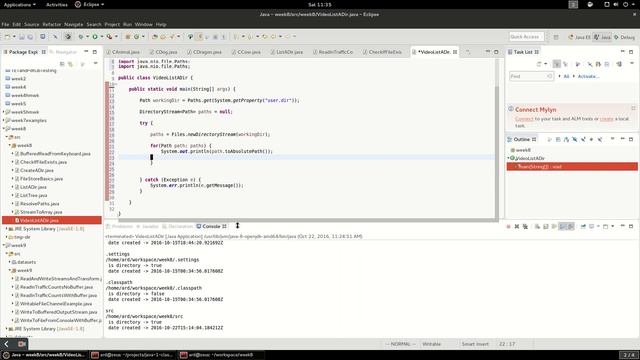This screenshot has width=640, height=360.
Task: Expand JRE System Library under week8
Action: [x=7, y=229]
